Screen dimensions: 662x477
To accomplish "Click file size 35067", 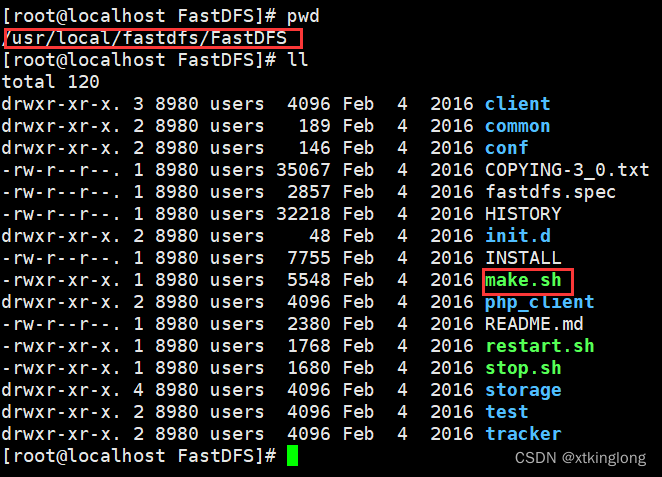I will click(303, 170).
